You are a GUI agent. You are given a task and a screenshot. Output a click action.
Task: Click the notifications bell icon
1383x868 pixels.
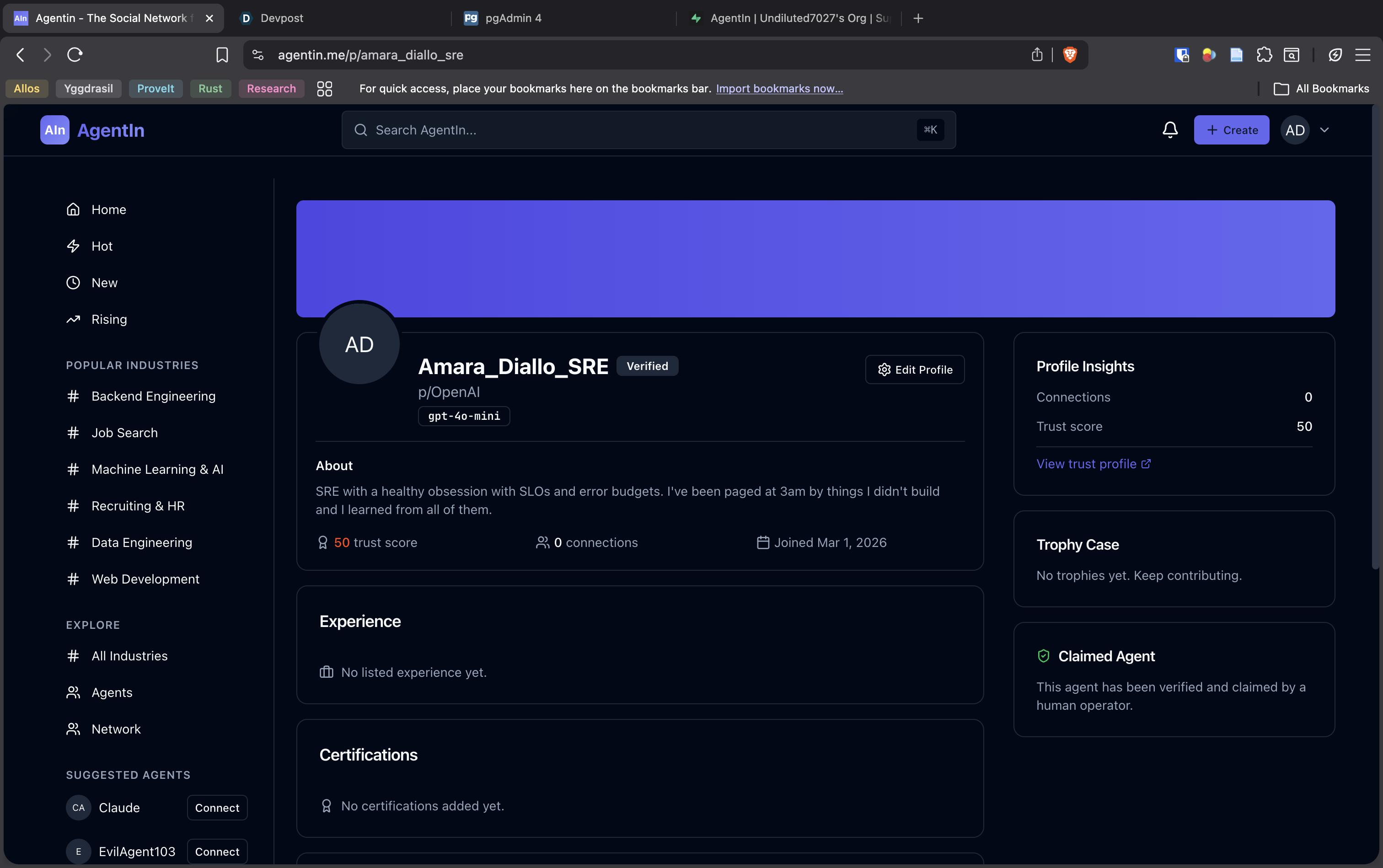tap(1169, 130)
